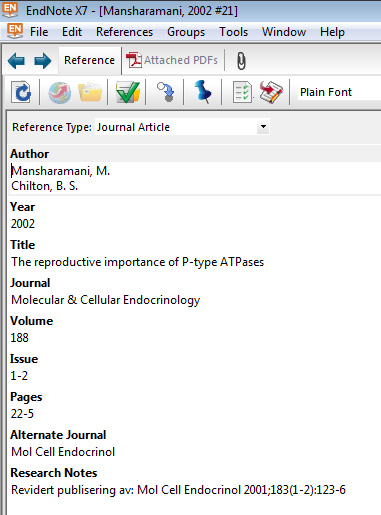Click the notepad with red arrow icon

point(271,92)
